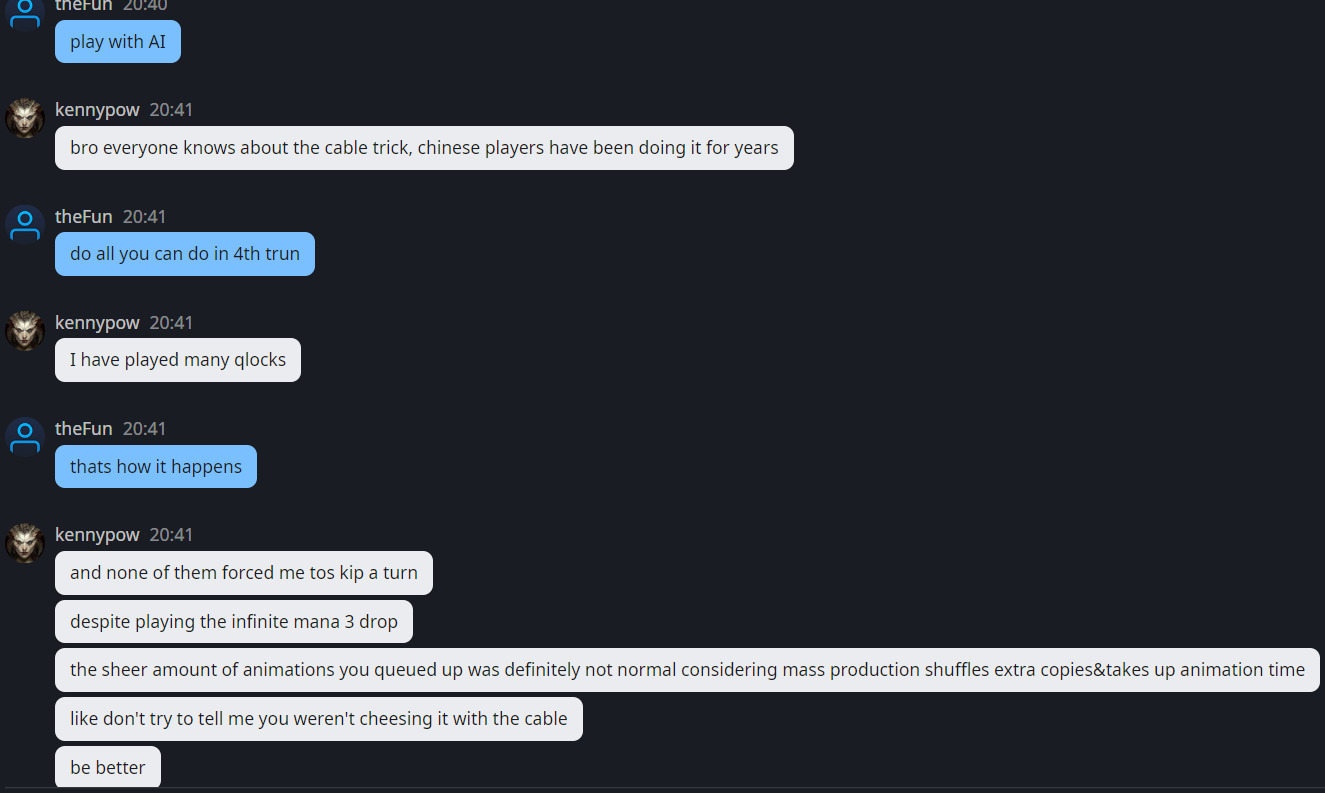
Task: Select the "do all you can do in 4th trun" message
Action: click(x=185, y=254)
